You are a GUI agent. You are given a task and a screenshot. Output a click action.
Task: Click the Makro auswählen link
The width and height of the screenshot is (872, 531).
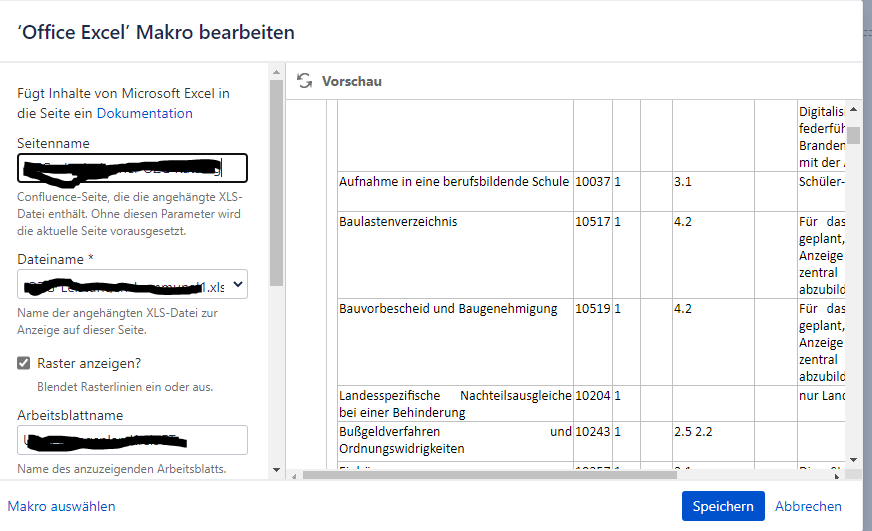[61, 507]
